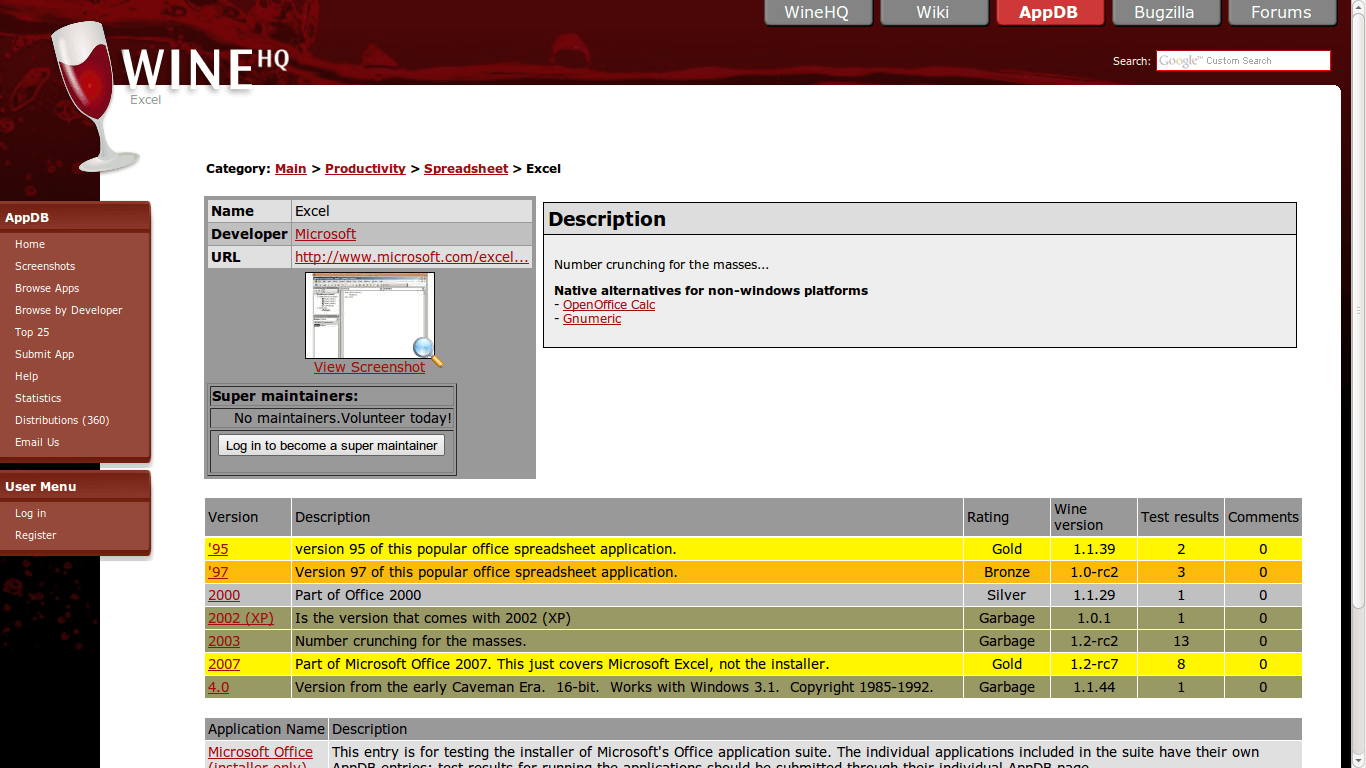
Task: Open the Excel 2003 version entry
Action: [224, 641]
